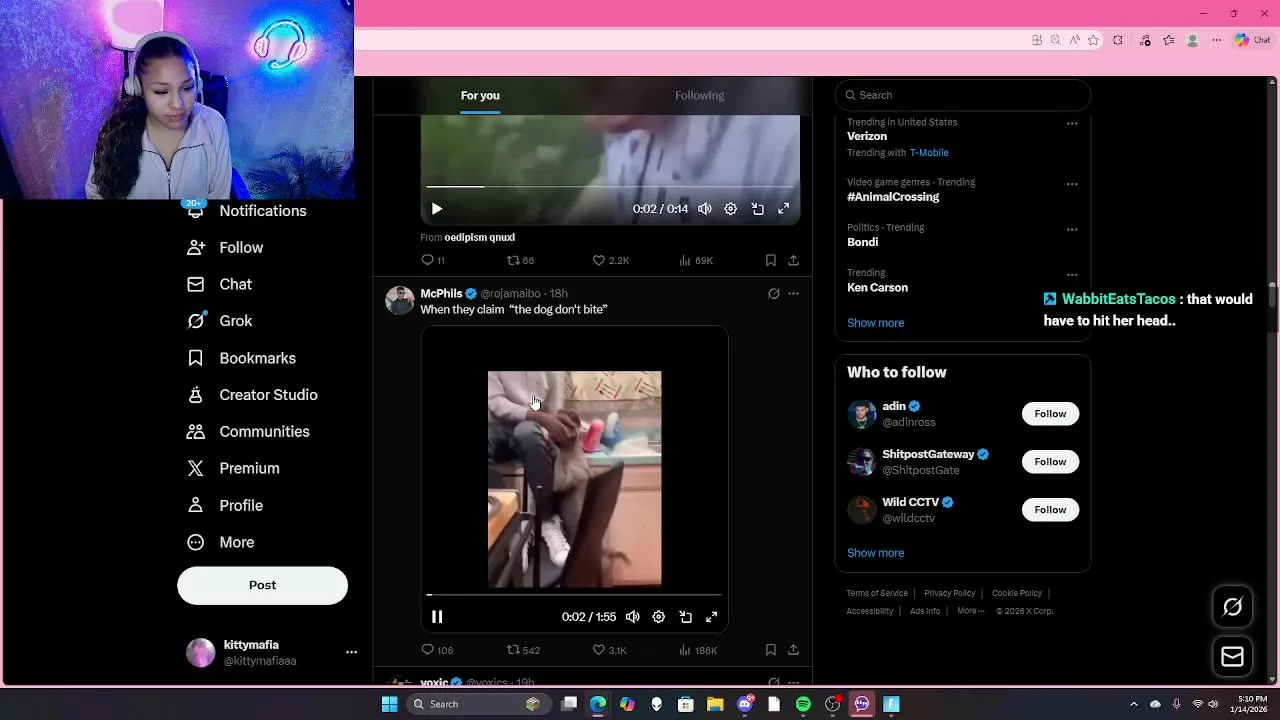View analytics showing 186K views
The width and height of the screenshot is (1280, 720).
tap(698, 650)
